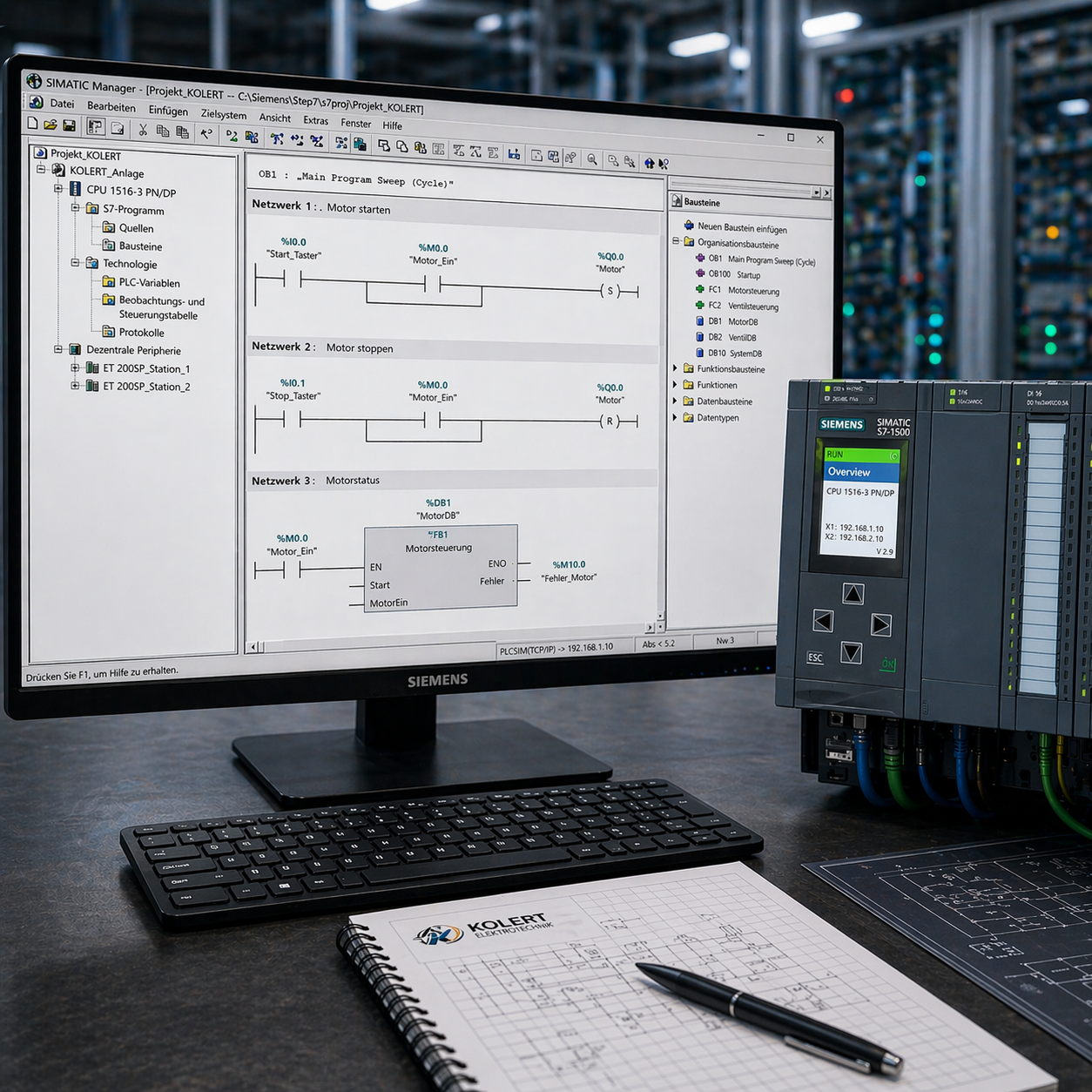Click the Reset coil in Netzwerk 2
The width and height of the screenshot is (1092, 1092).
(x=610, y=421)
